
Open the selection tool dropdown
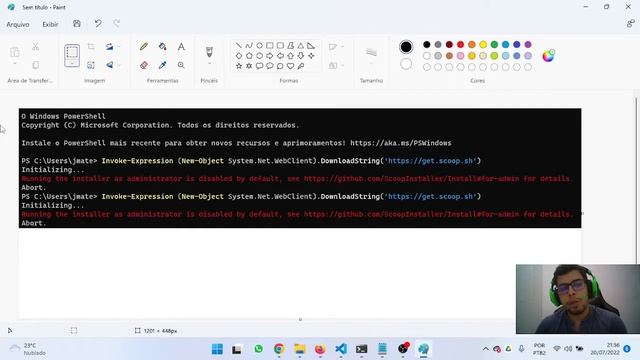72,63
